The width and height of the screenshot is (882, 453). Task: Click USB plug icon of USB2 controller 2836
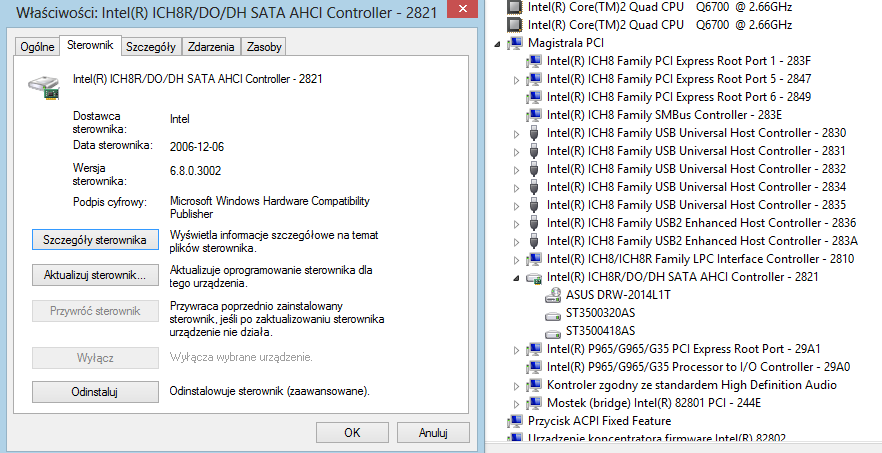tap(534, 223)
